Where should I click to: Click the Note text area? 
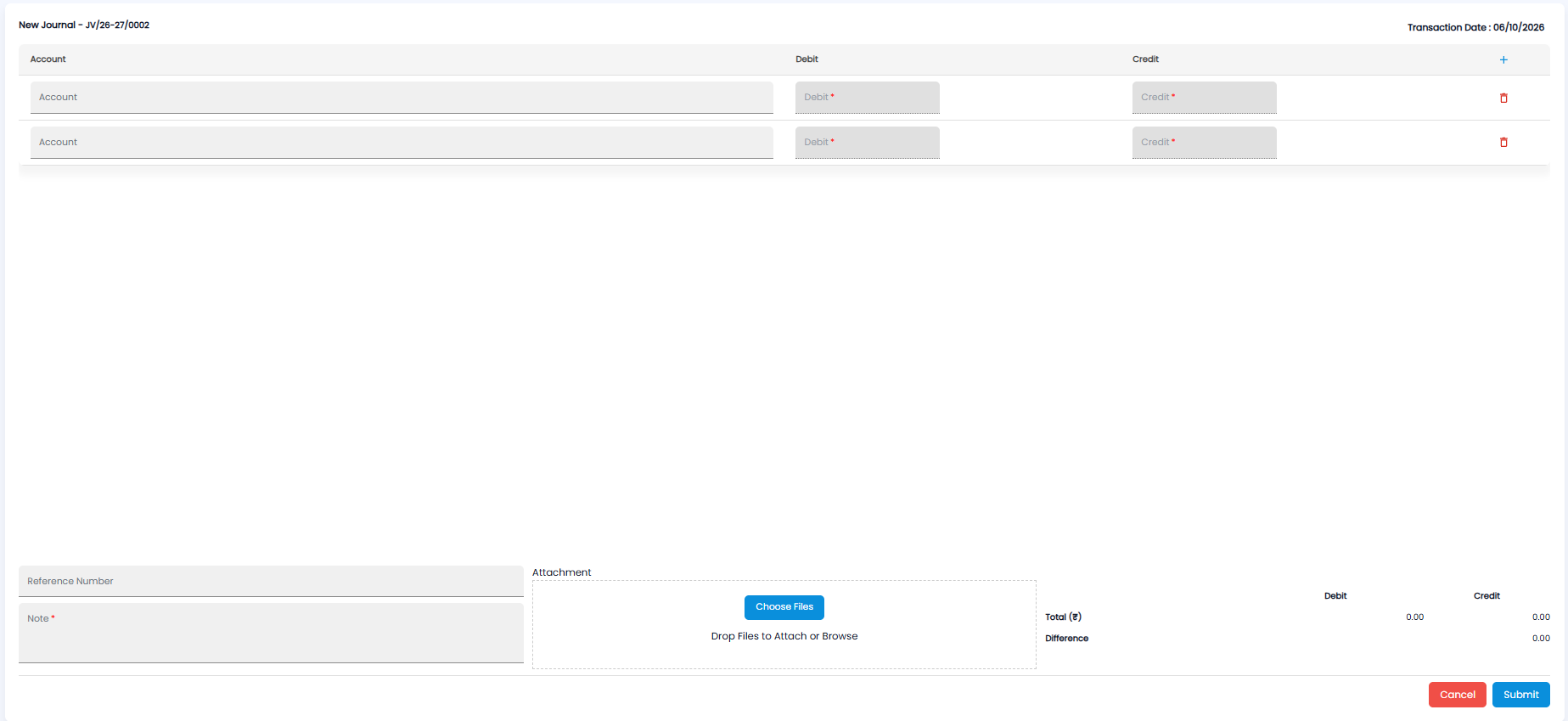tap(271, 633)
